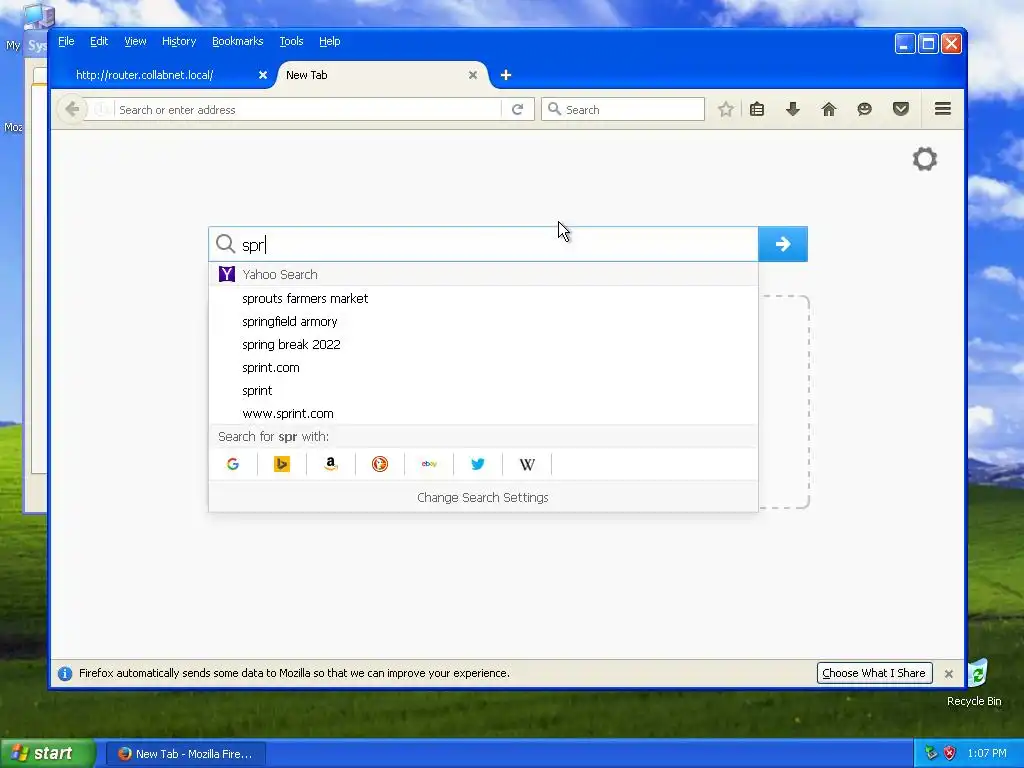
Task: Choose the sprint.com suggestion
Action: (x=483, y=367)
